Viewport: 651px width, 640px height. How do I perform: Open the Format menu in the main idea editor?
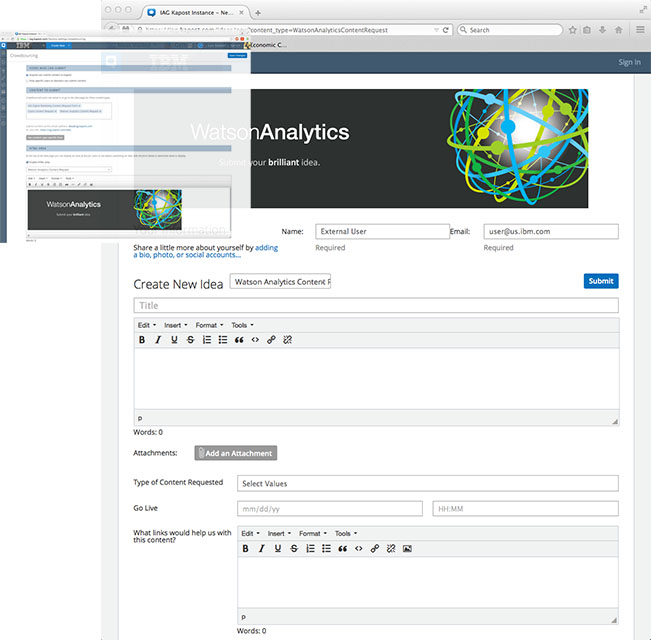(x=209, y=325)
